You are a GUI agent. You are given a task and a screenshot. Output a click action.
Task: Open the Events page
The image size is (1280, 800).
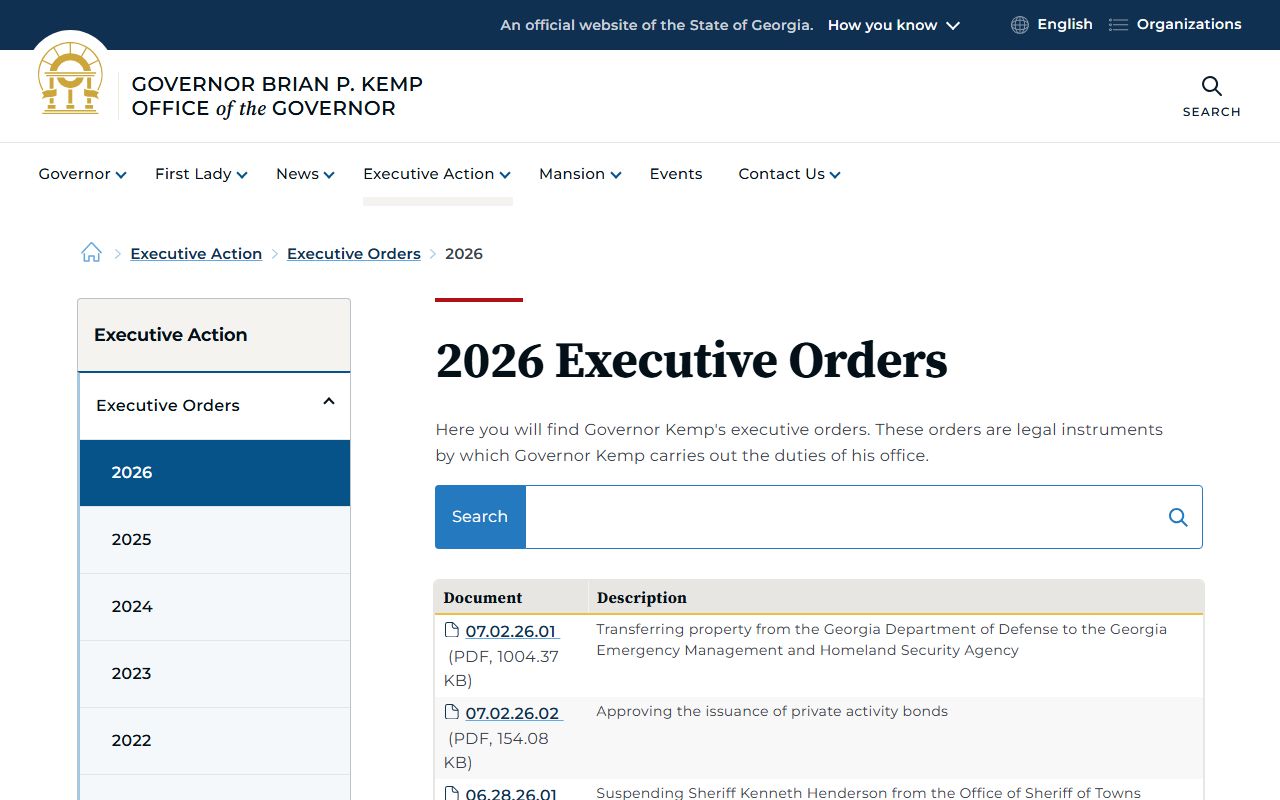click(676, 174)
